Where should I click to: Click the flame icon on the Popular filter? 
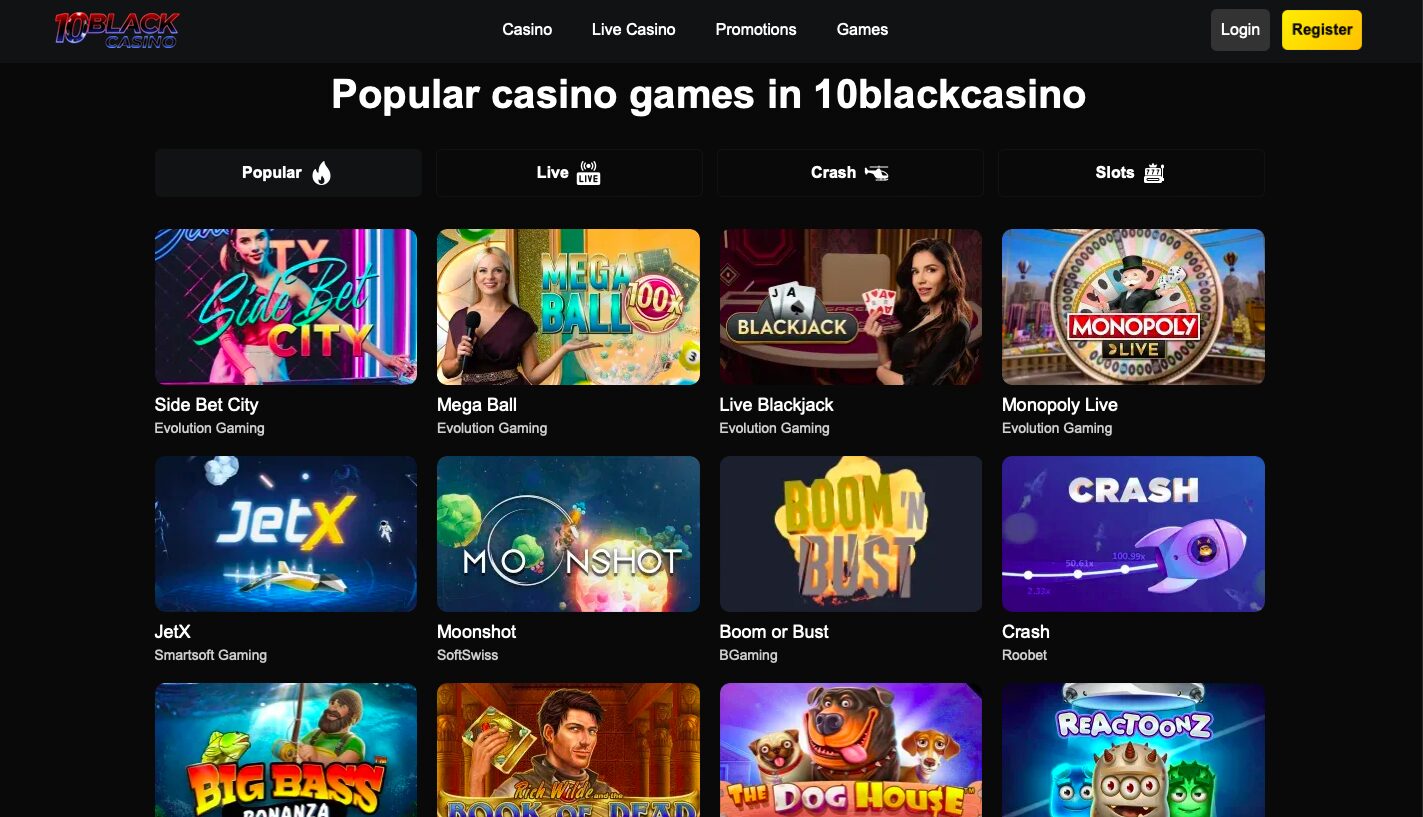(x=319, y=172)
